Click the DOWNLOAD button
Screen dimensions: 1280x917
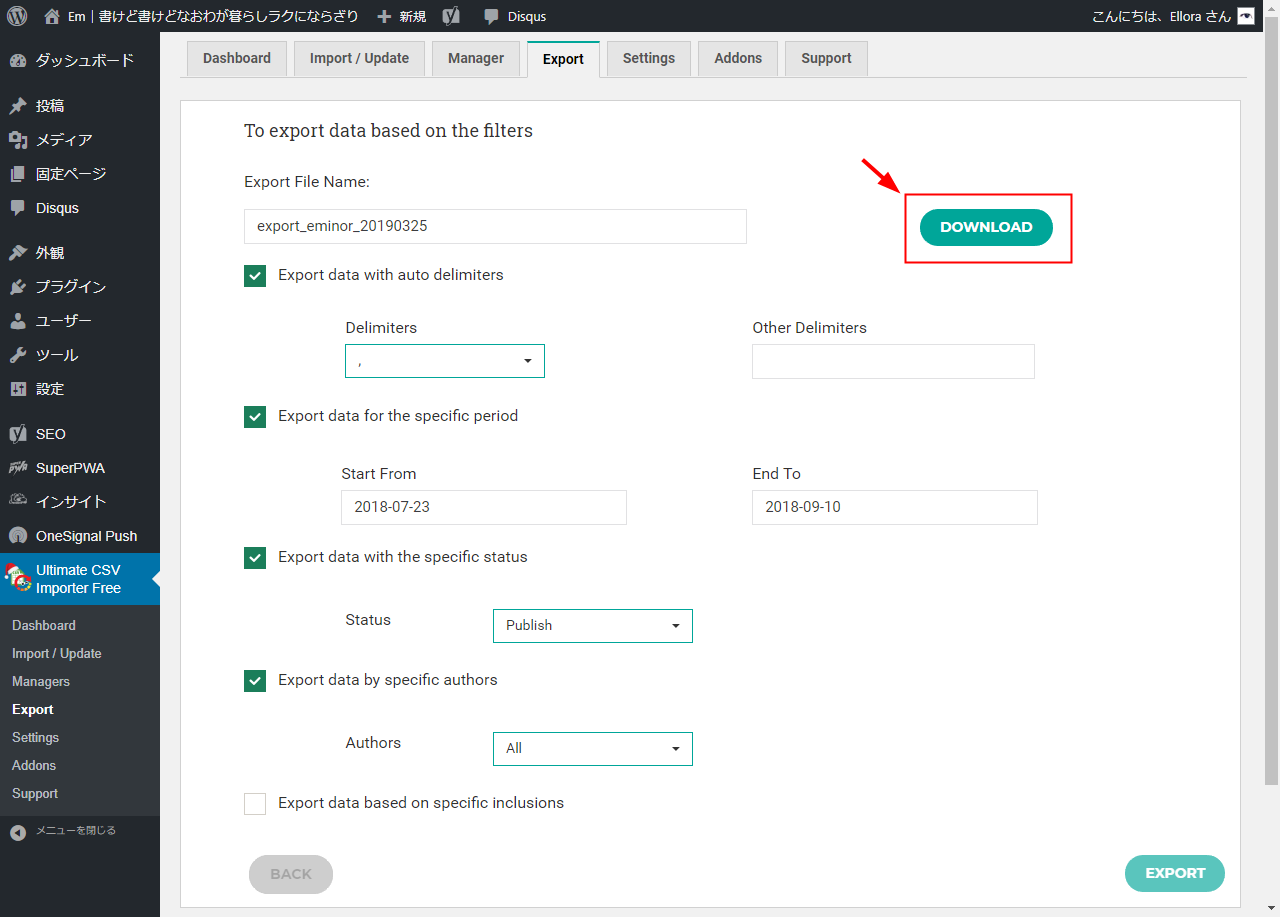986,227
